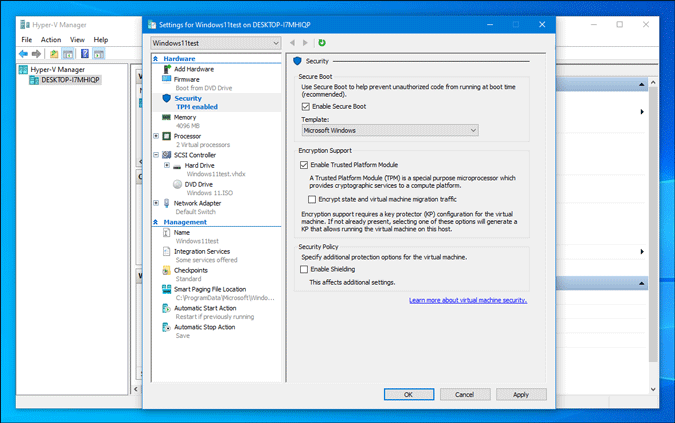
Task: Click the Apply button
Action: 521,394
